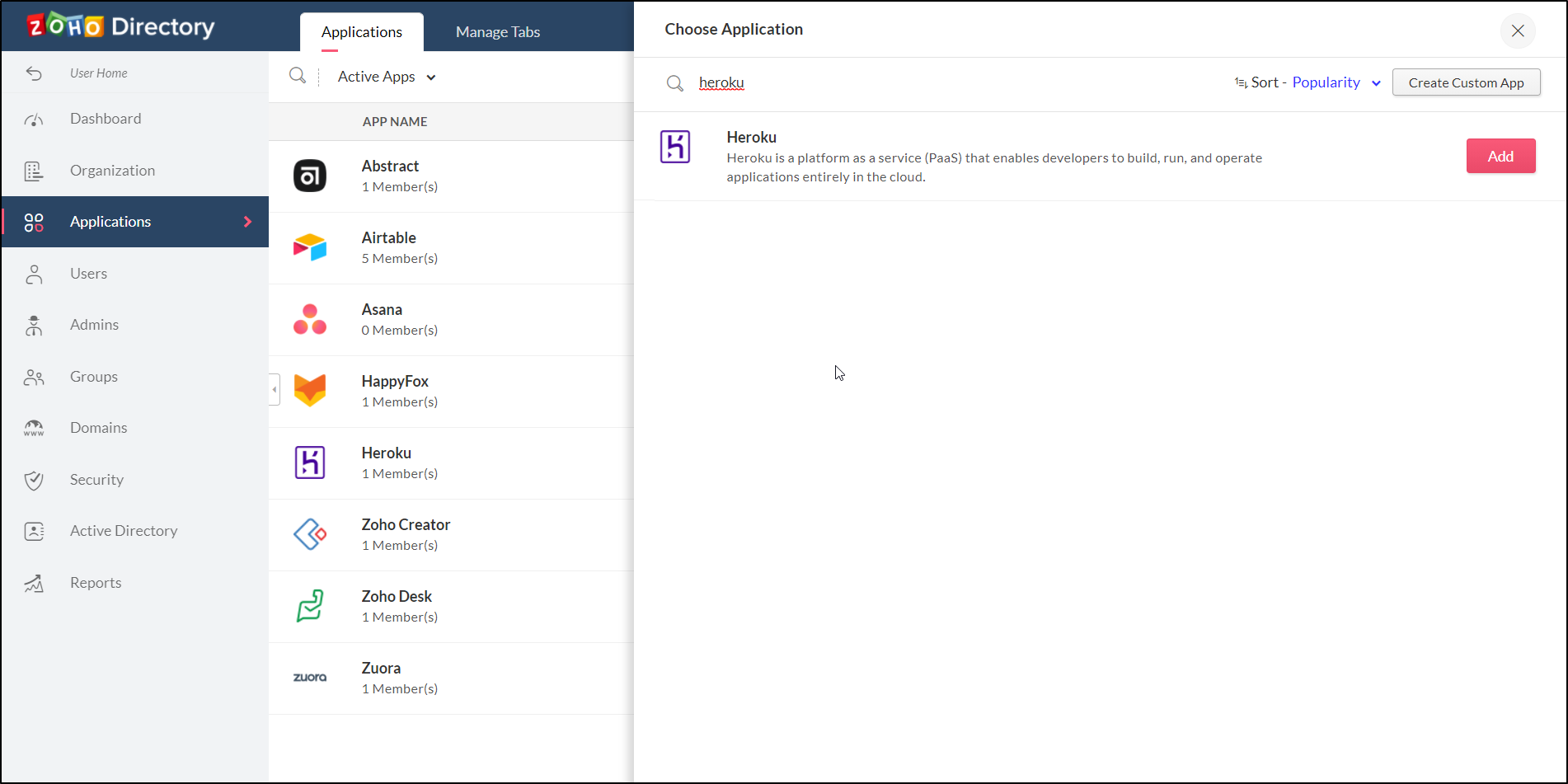Open the Zoho Desk app name
The width and height of the screenshot is (1568, 784).
397,596
